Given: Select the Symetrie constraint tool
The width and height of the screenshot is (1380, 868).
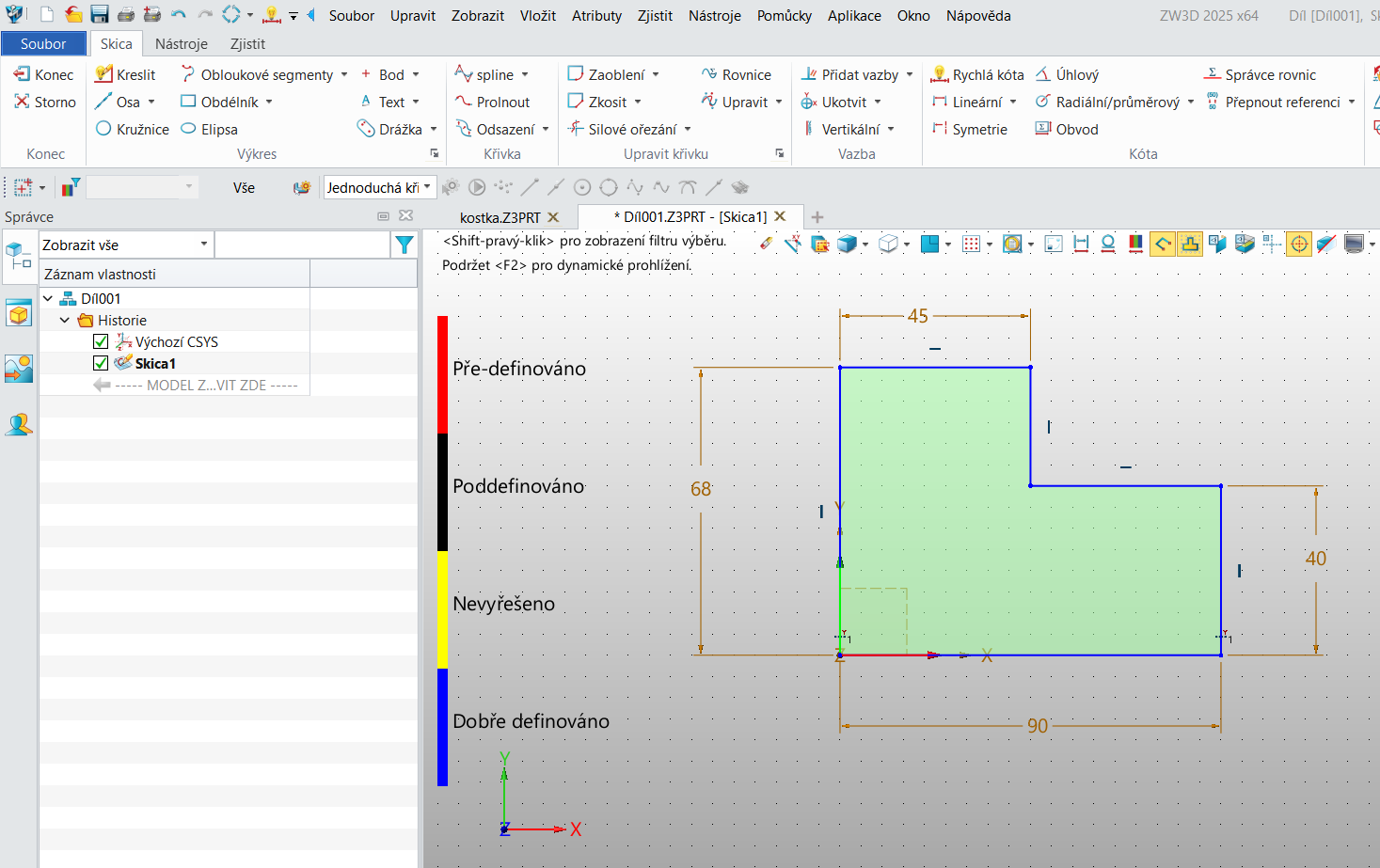Looking at the screenshot, I should pyautogui.click(x=970, y=129).
